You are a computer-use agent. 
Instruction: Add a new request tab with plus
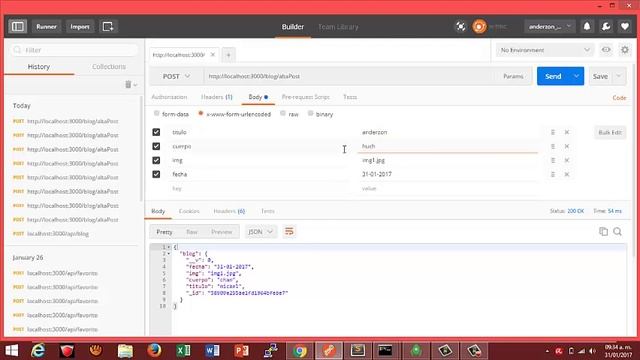pos(229,55)
